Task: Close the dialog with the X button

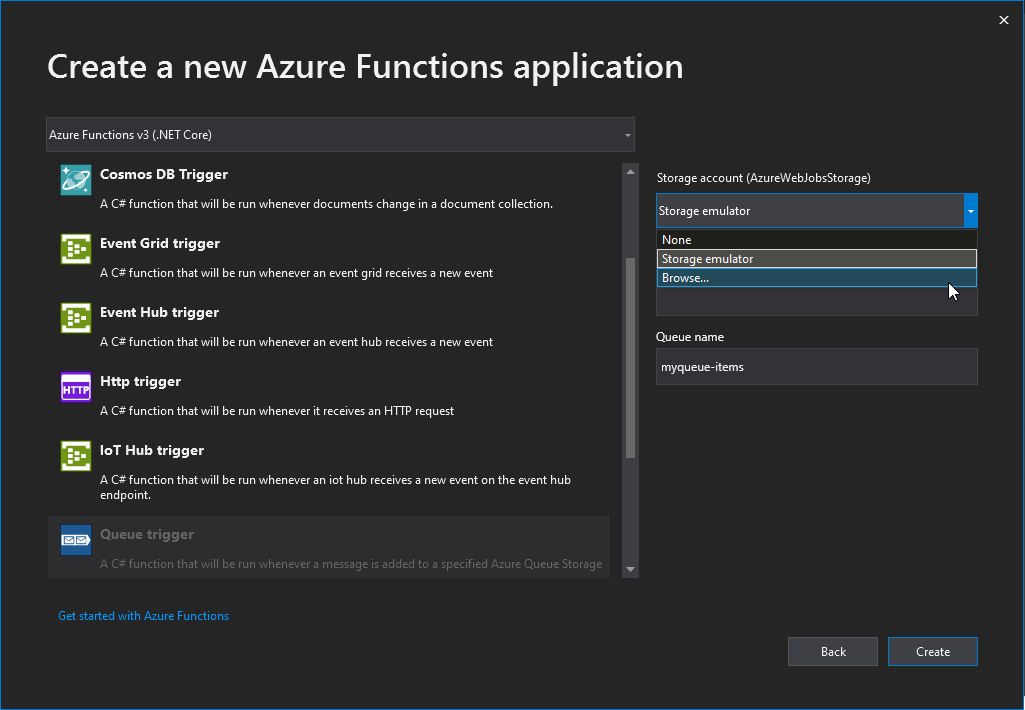Action: point(1004,20)
